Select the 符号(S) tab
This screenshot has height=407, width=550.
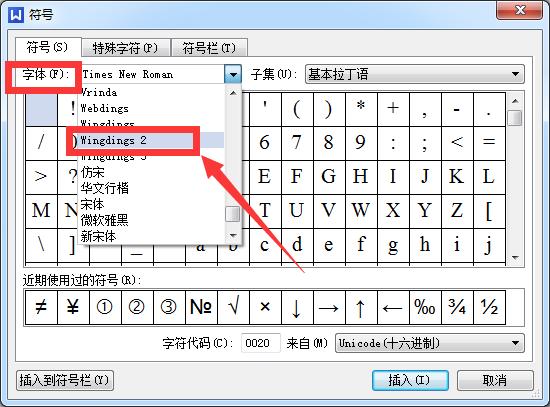point(48,47)
